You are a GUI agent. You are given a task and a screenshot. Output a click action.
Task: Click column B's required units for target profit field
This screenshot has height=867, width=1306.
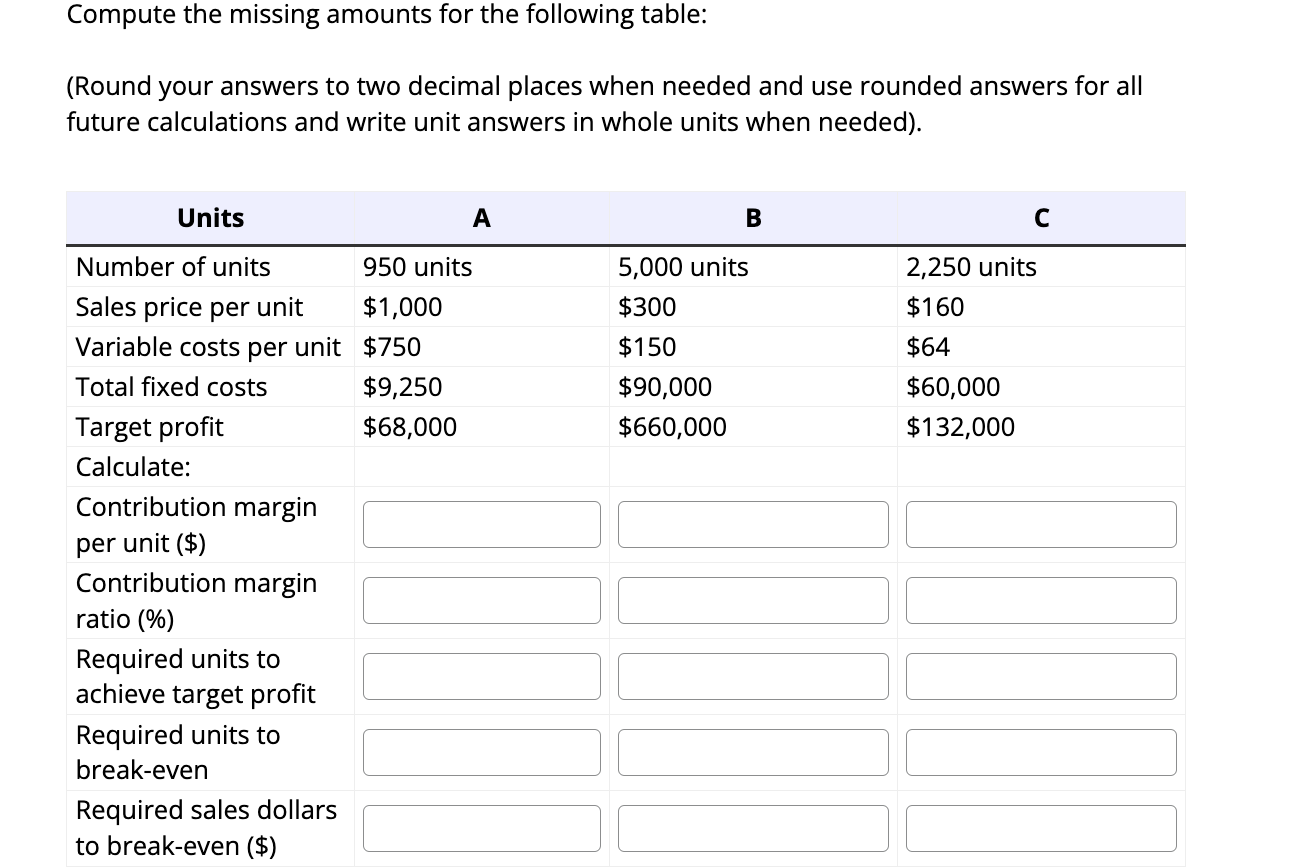[753, 676]
